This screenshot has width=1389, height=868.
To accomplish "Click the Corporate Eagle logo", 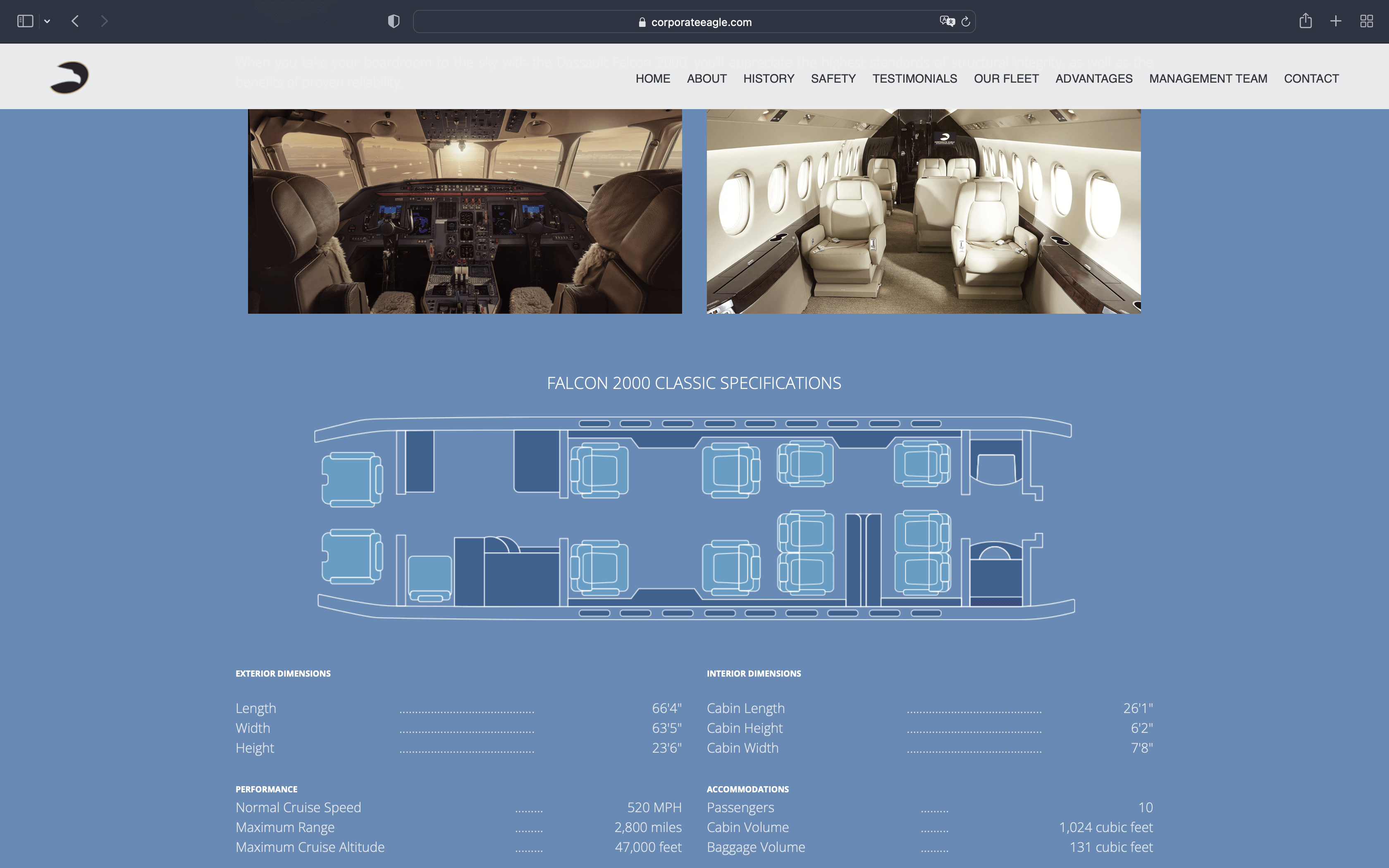I will coord(69,78).
